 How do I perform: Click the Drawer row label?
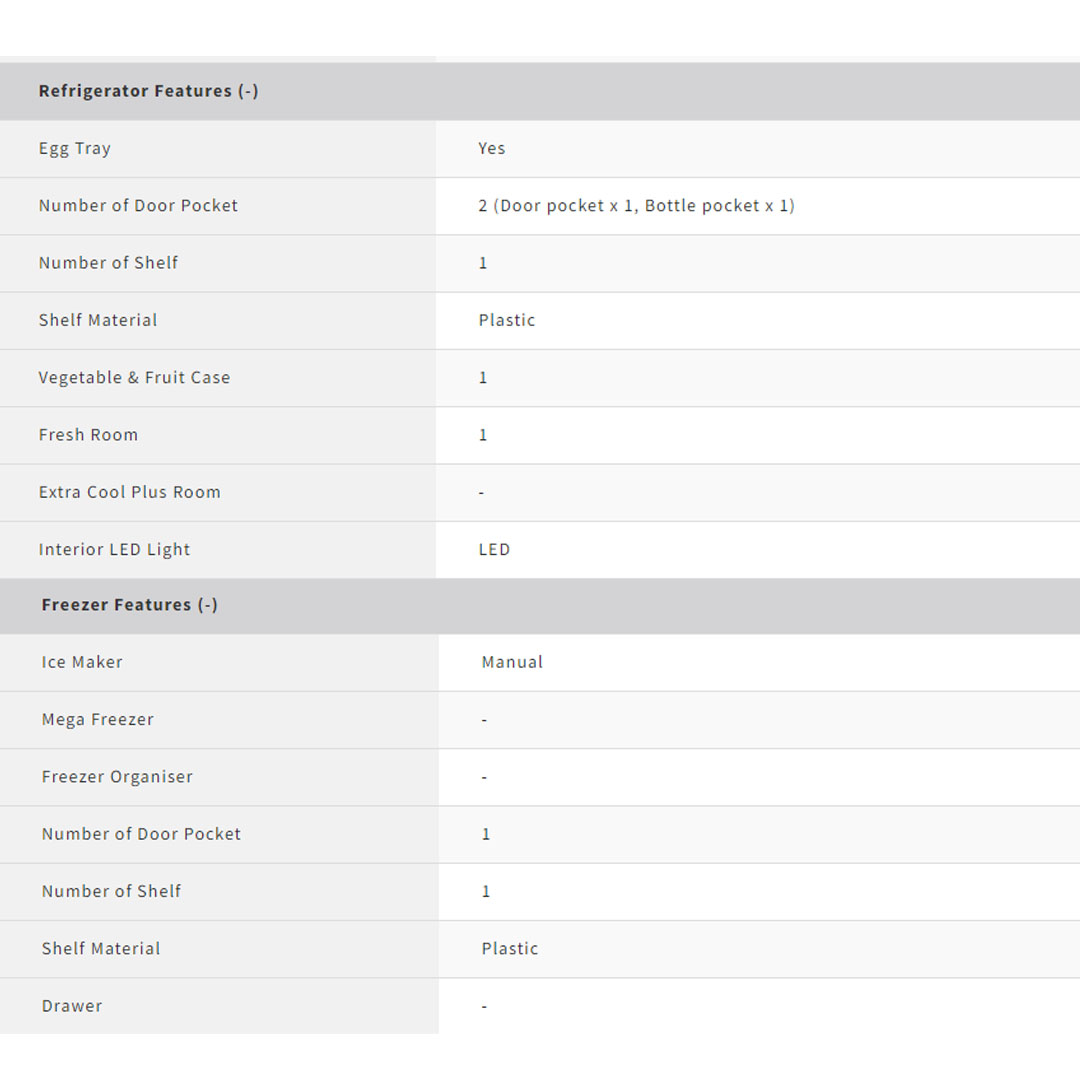[72, 1006]
